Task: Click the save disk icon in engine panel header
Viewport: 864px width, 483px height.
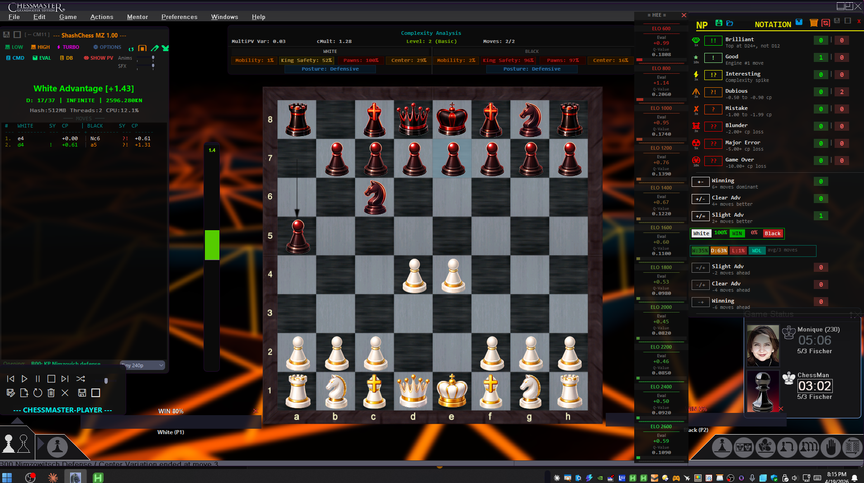Action: (7, 35)
